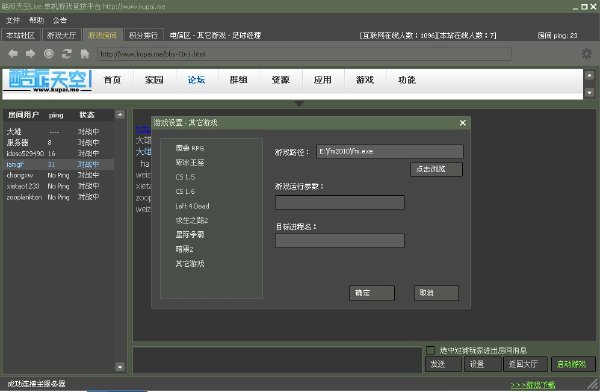Image resolution: width=600 pixels, height=392 pixels.
Task: Select user zooplankton in the room list
Action: [x=59, y=197]
